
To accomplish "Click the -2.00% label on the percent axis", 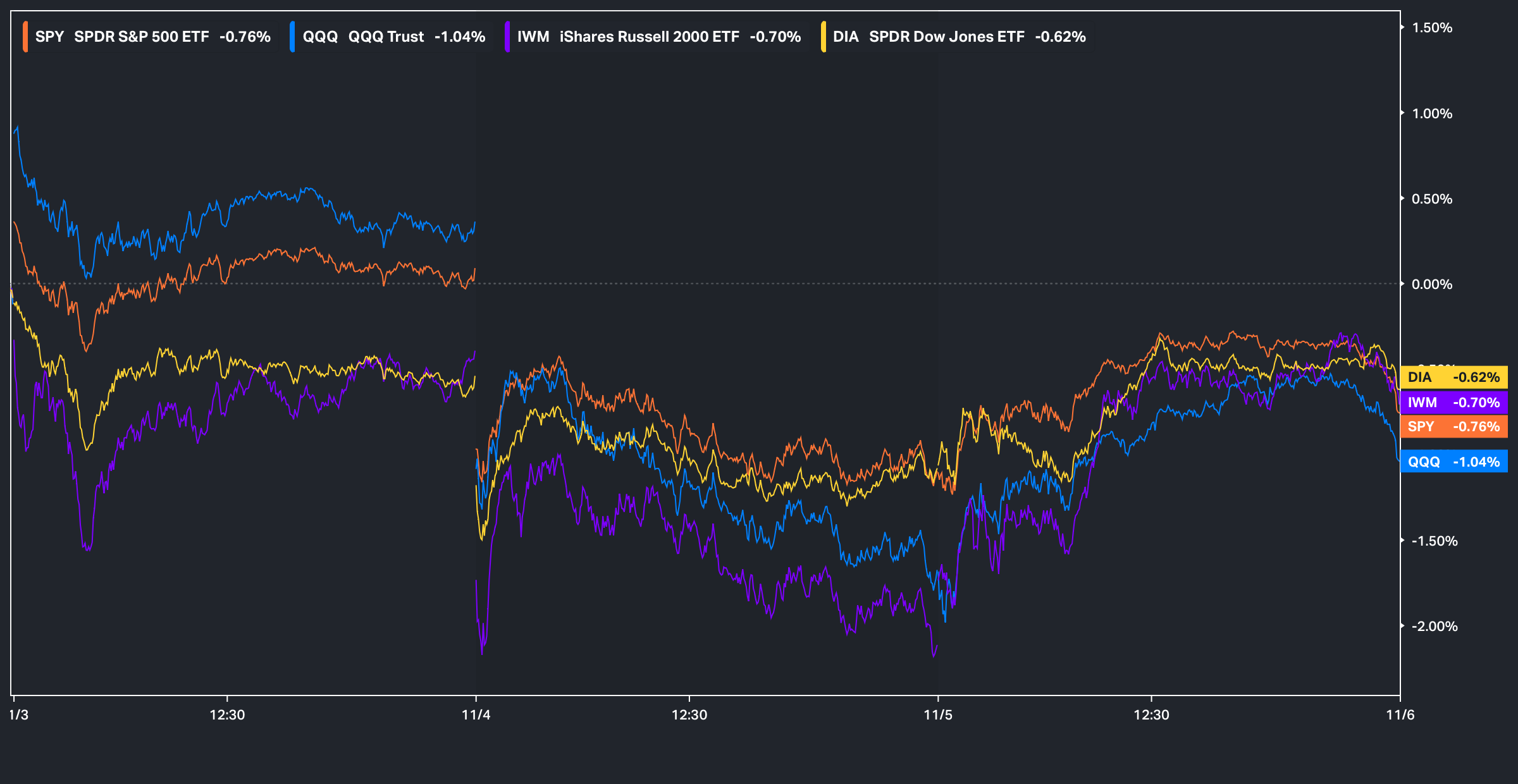I will coord(1434,627).
